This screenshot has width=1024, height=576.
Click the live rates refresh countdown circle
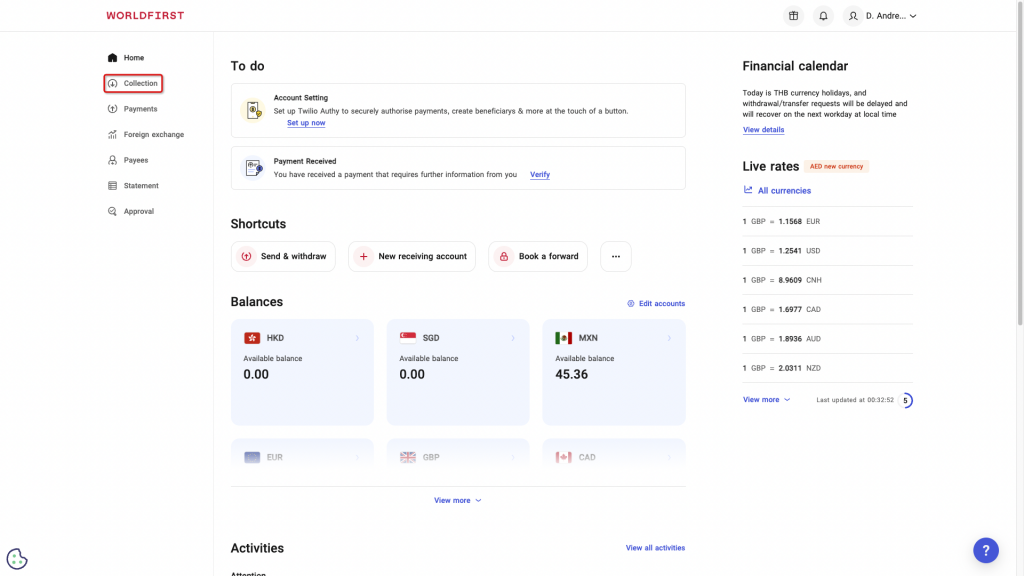point(906,400)
